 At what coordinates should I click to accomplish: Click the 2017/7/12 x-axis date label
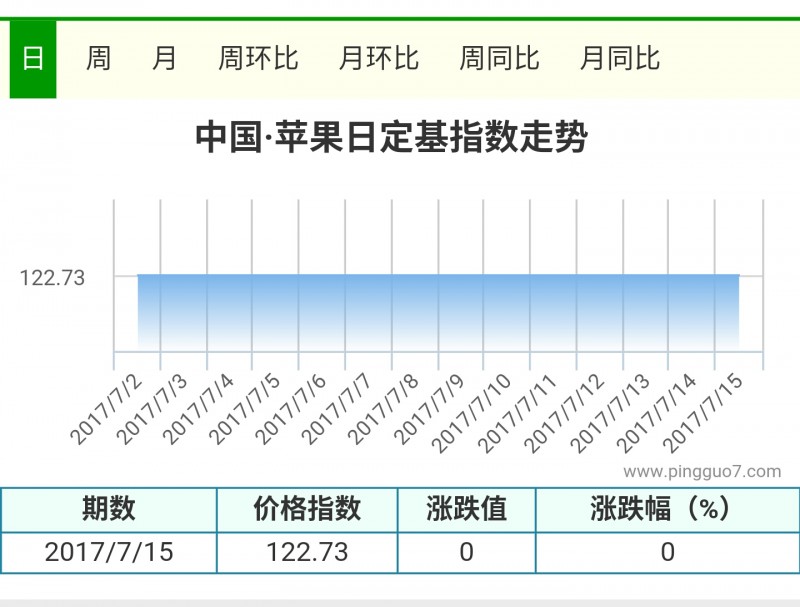pos(564,414)
